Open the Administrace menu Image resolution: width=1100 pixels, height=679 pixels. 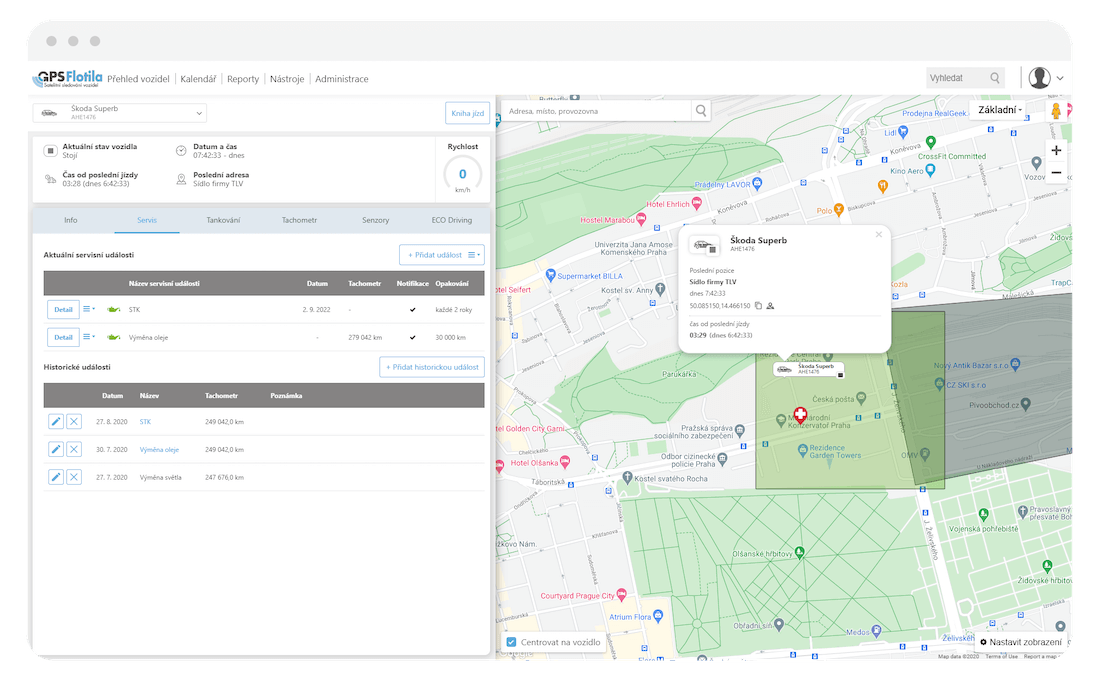(x=342, y=79)
